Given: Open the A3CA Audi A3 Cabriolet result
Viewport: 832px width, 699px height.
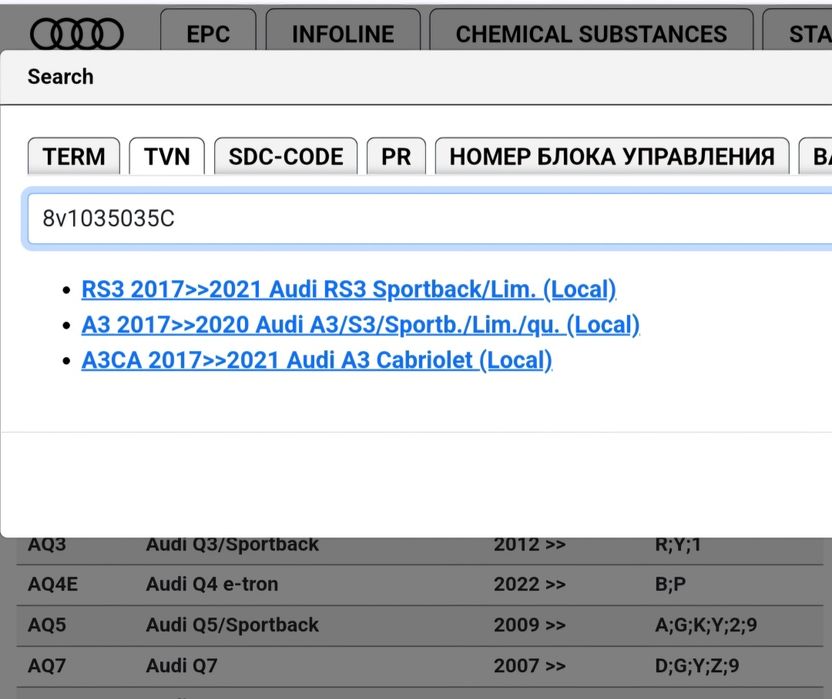Looking at the screenshot, I should [x=316, y=360].
